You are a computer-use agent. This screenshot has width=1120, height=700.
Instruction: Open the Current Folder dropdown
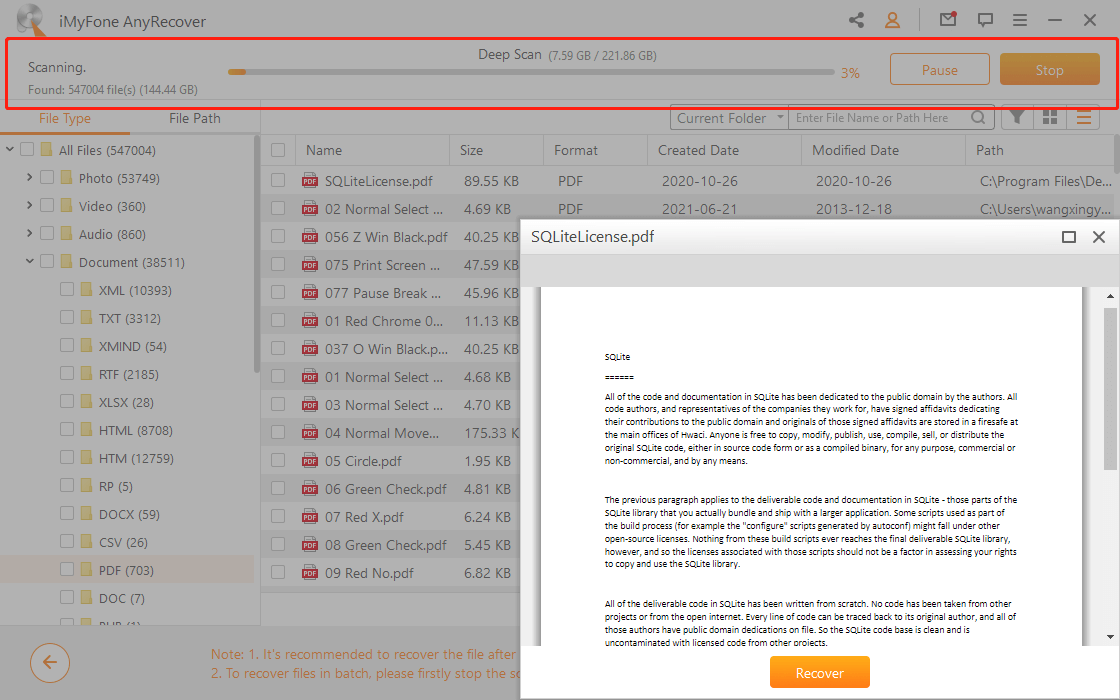[729, 118]
